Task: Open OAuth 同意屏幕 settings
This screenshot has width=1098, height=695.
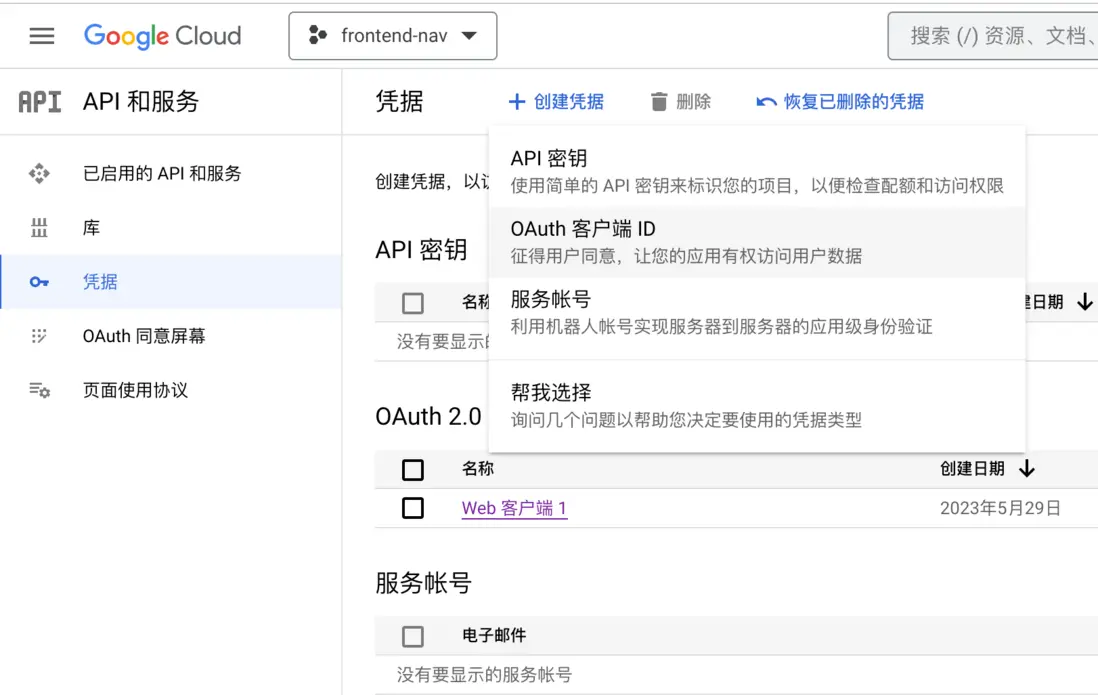Action: click(x=145, y=336)
